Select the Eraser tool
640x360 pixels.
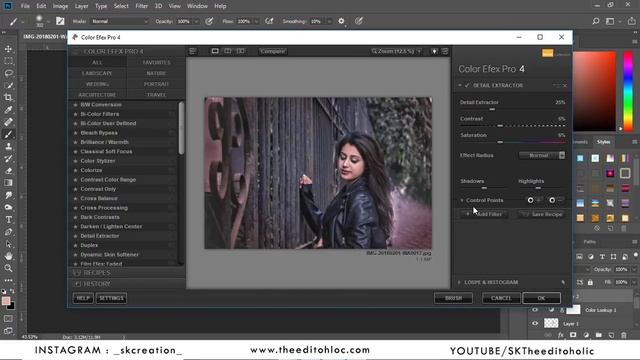[8, 171]
